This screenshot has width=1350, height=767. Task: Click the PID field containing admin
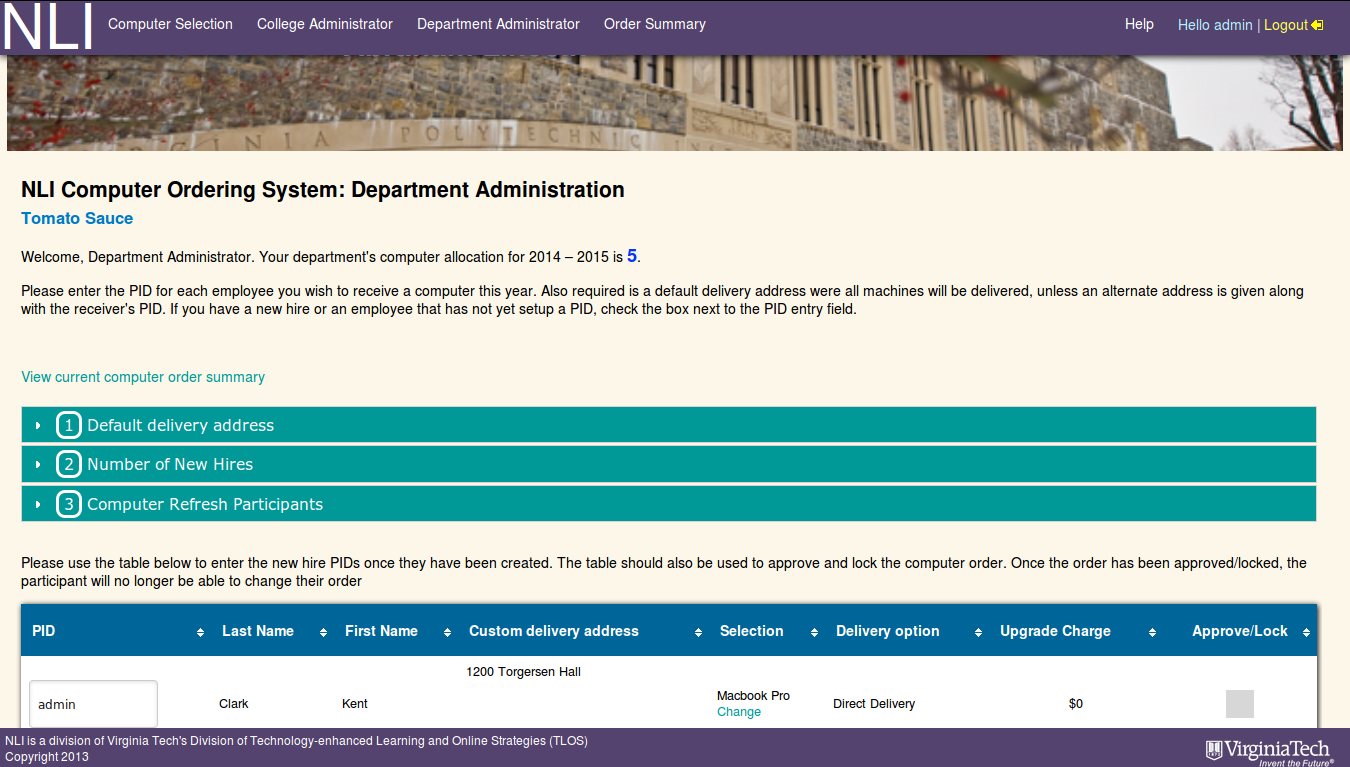click(93, 704)
